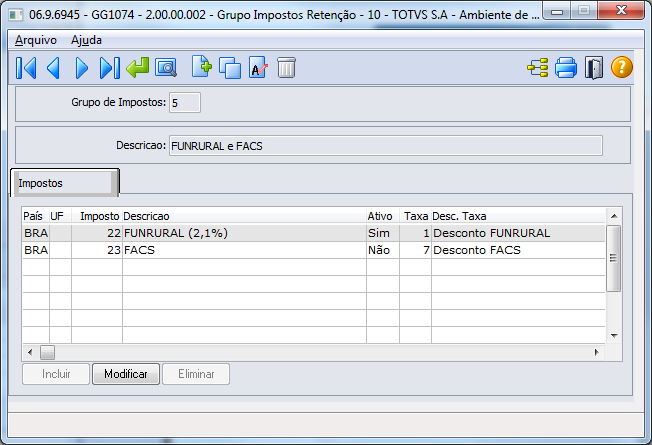Viewport: 652px width, 445px height.
Task: Go to the next record
Action: (82, 68)
